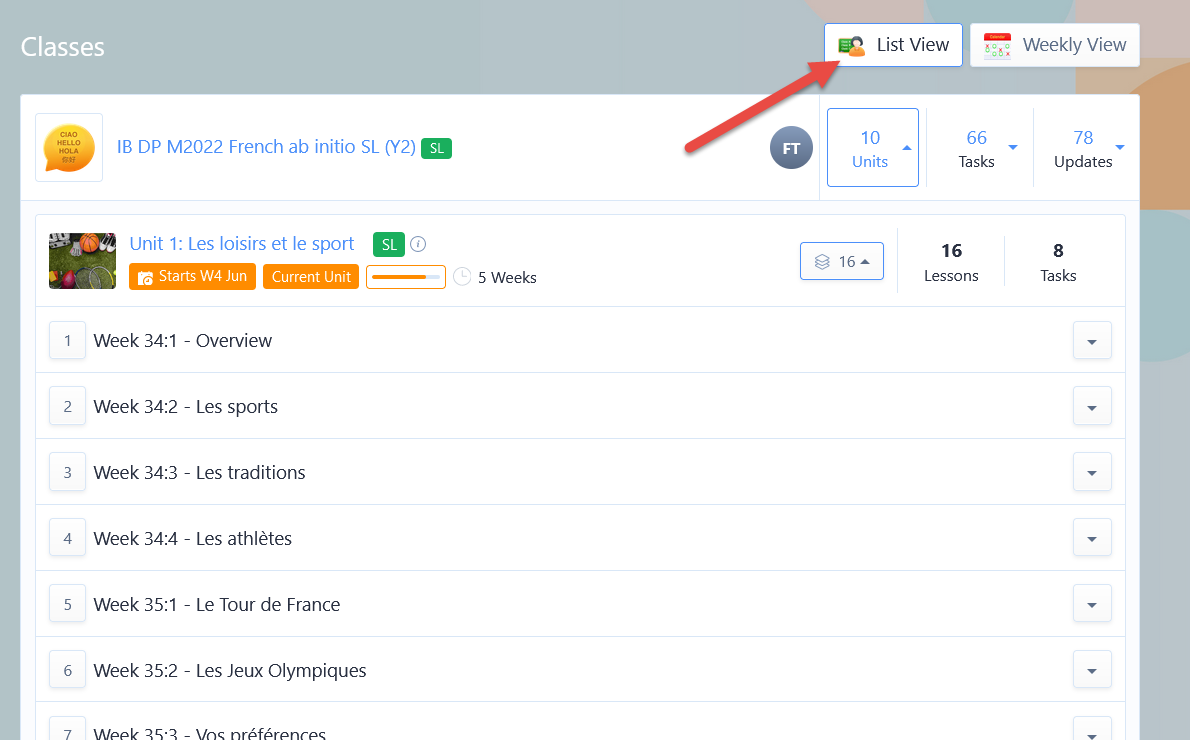Open the Unit 1 sports thumbnail image
Image resolution: width=1190 pixels, height=740 pixels.
click(x=83, y=261)
